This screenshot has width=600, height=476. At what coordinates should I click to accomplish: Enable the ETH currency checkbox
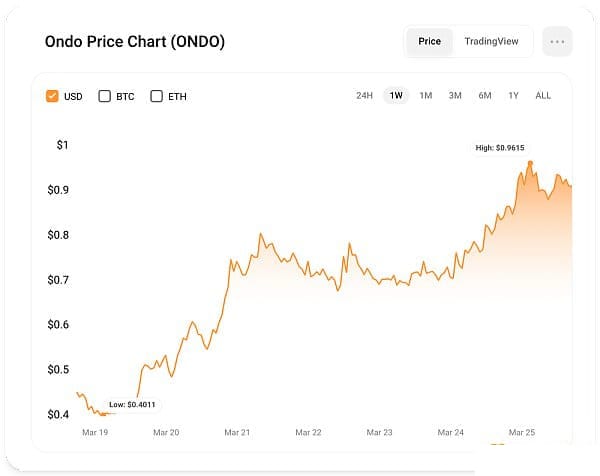click(x=156, y=96)
